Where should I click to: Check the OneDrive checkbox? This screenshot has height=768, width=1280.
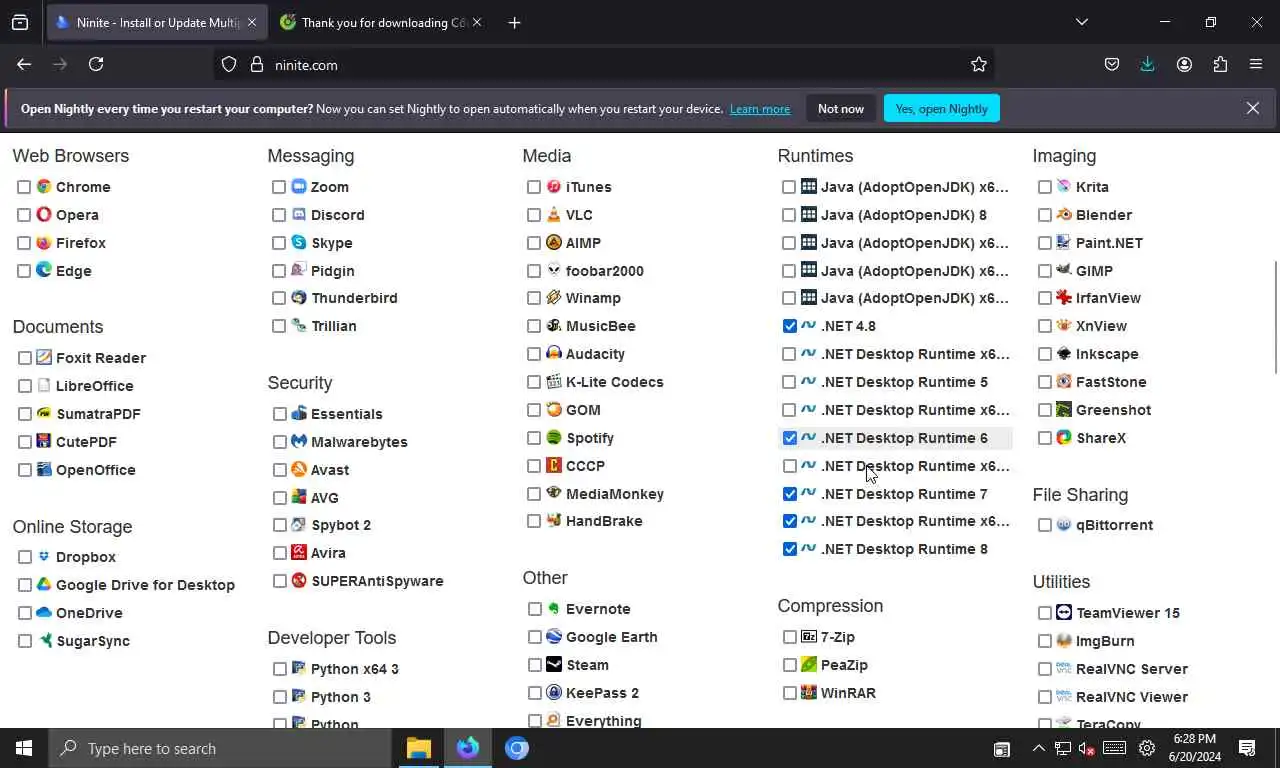25,613
